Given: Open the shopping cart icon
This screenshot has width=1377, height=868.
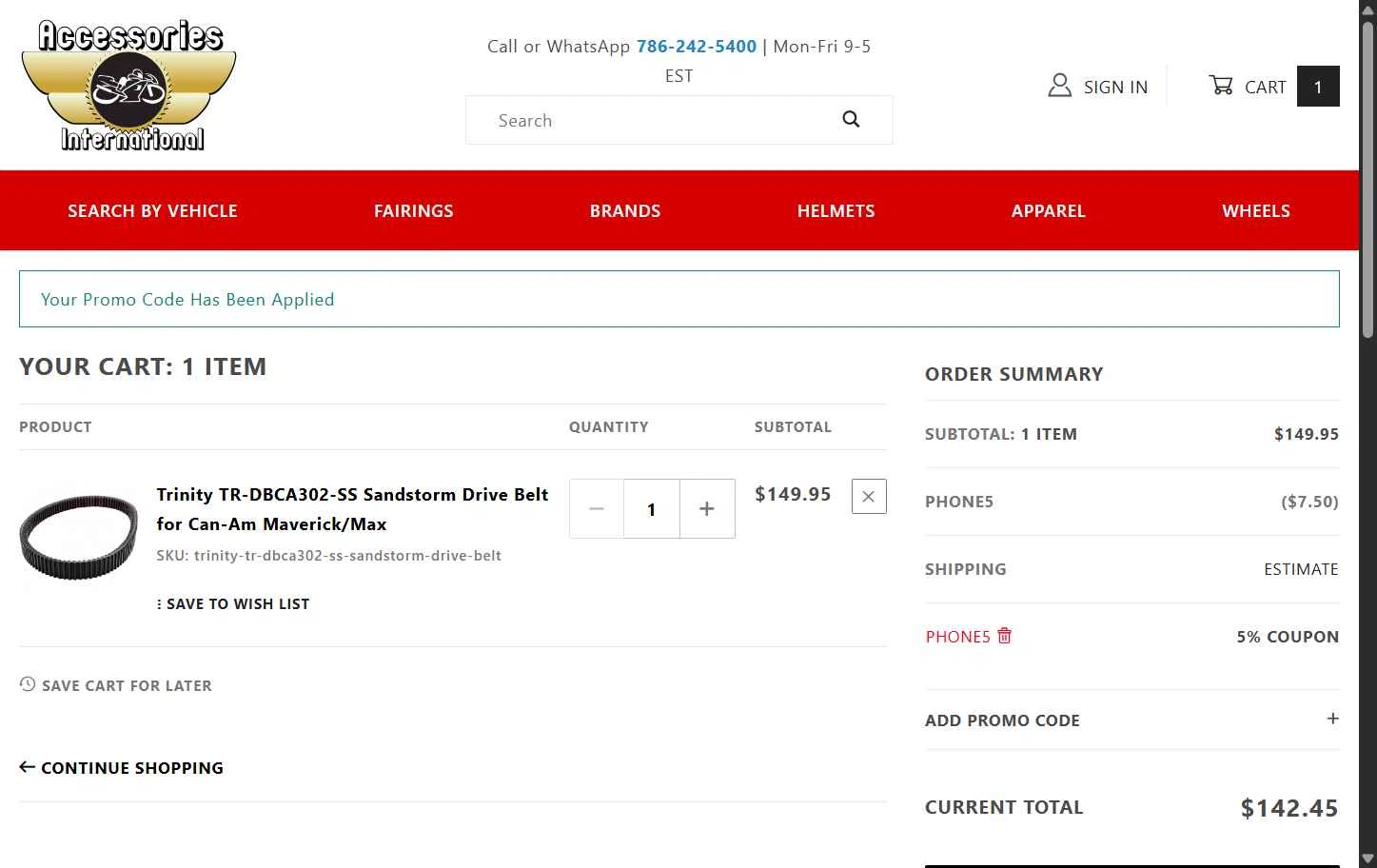Looking at the screenshot, I should [x=1220, y=86].
